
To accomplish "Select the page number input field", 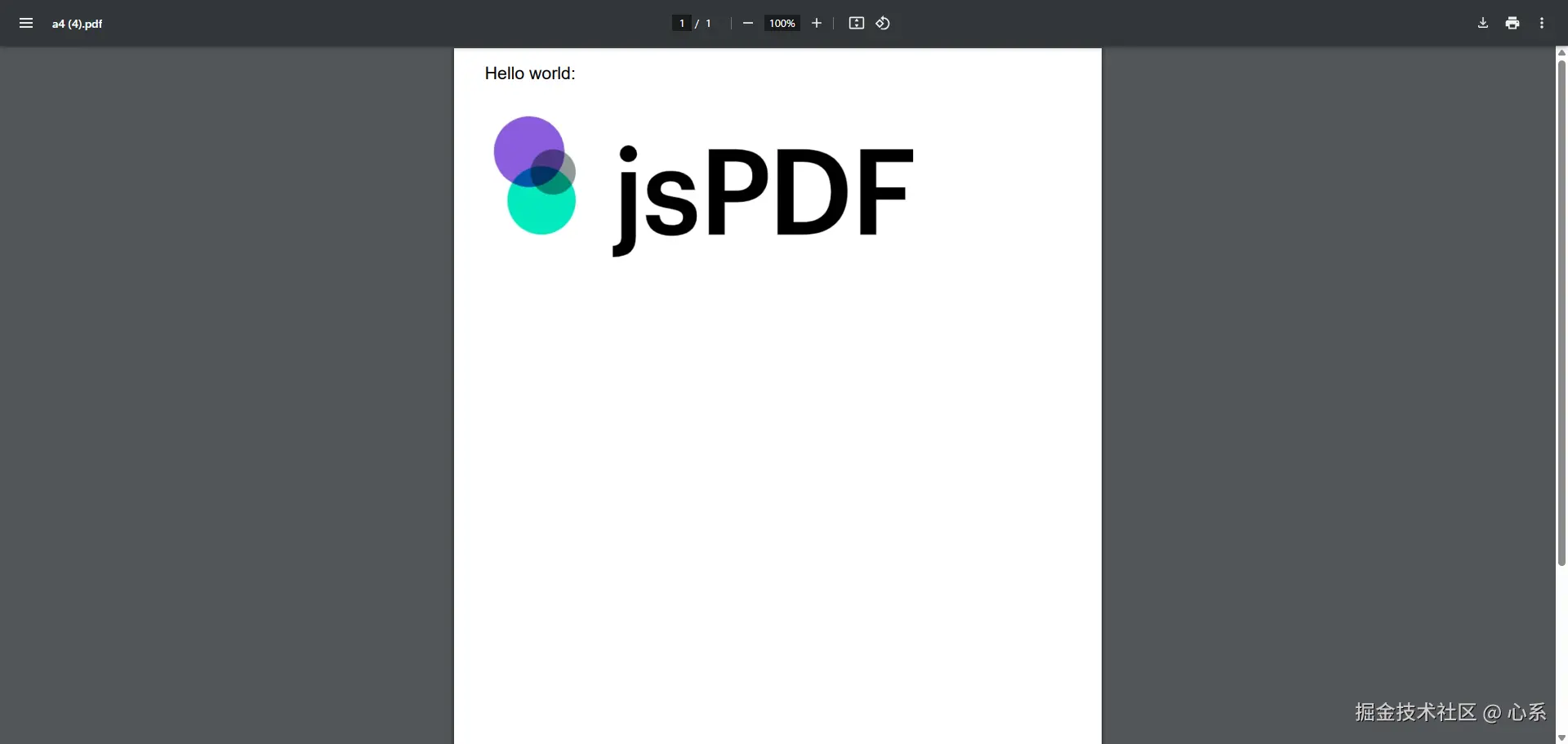I will (682, 23).
